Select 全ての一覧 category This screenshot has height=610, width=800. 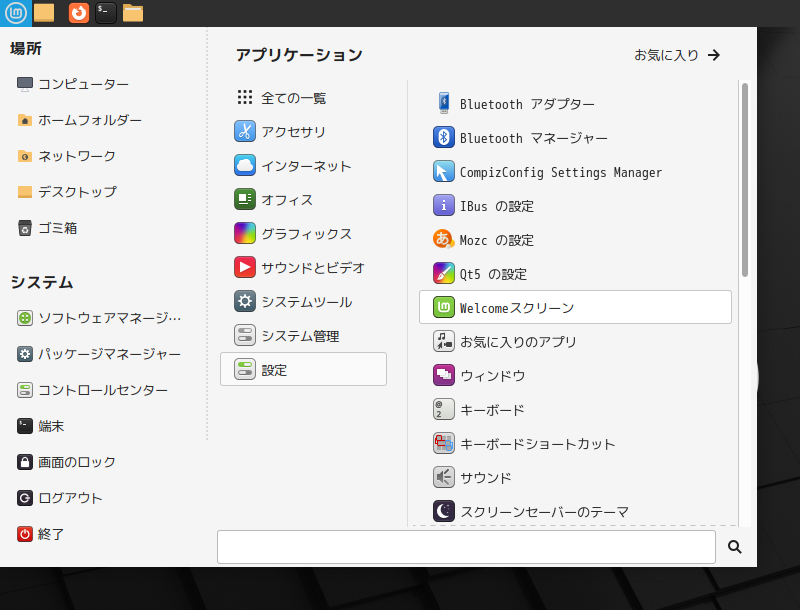(x=303, y=97)
